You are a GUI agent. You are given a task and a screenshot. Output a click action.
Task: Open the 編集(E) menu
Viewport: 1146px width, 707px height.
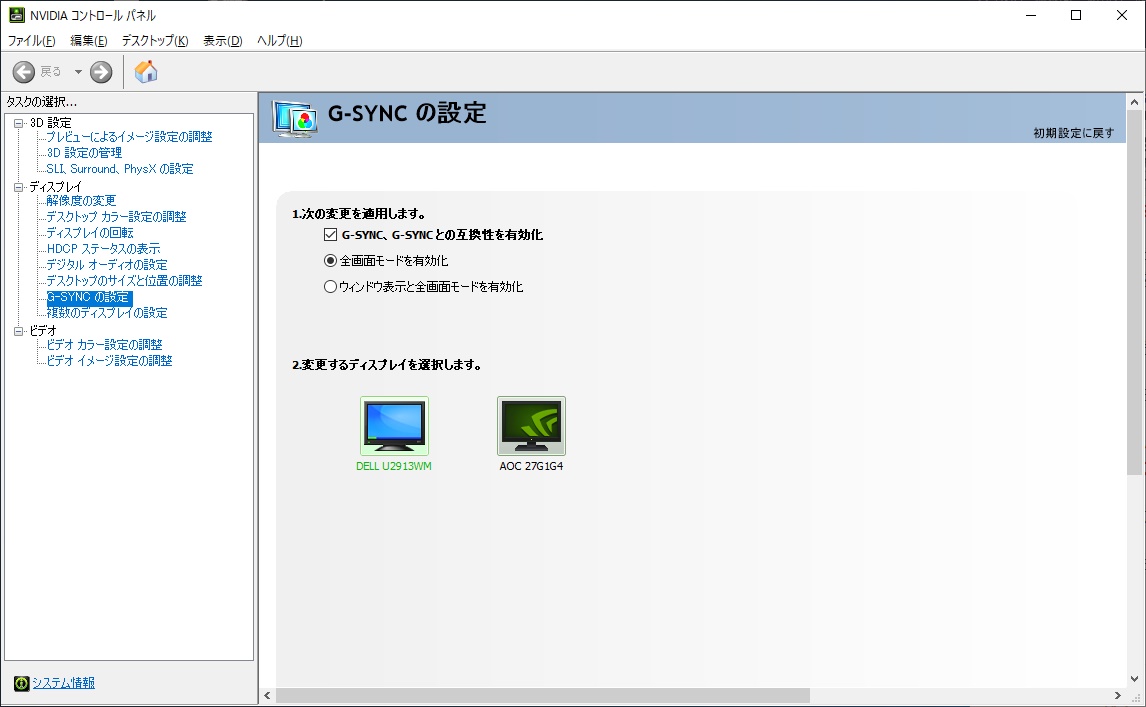(88, 41)
